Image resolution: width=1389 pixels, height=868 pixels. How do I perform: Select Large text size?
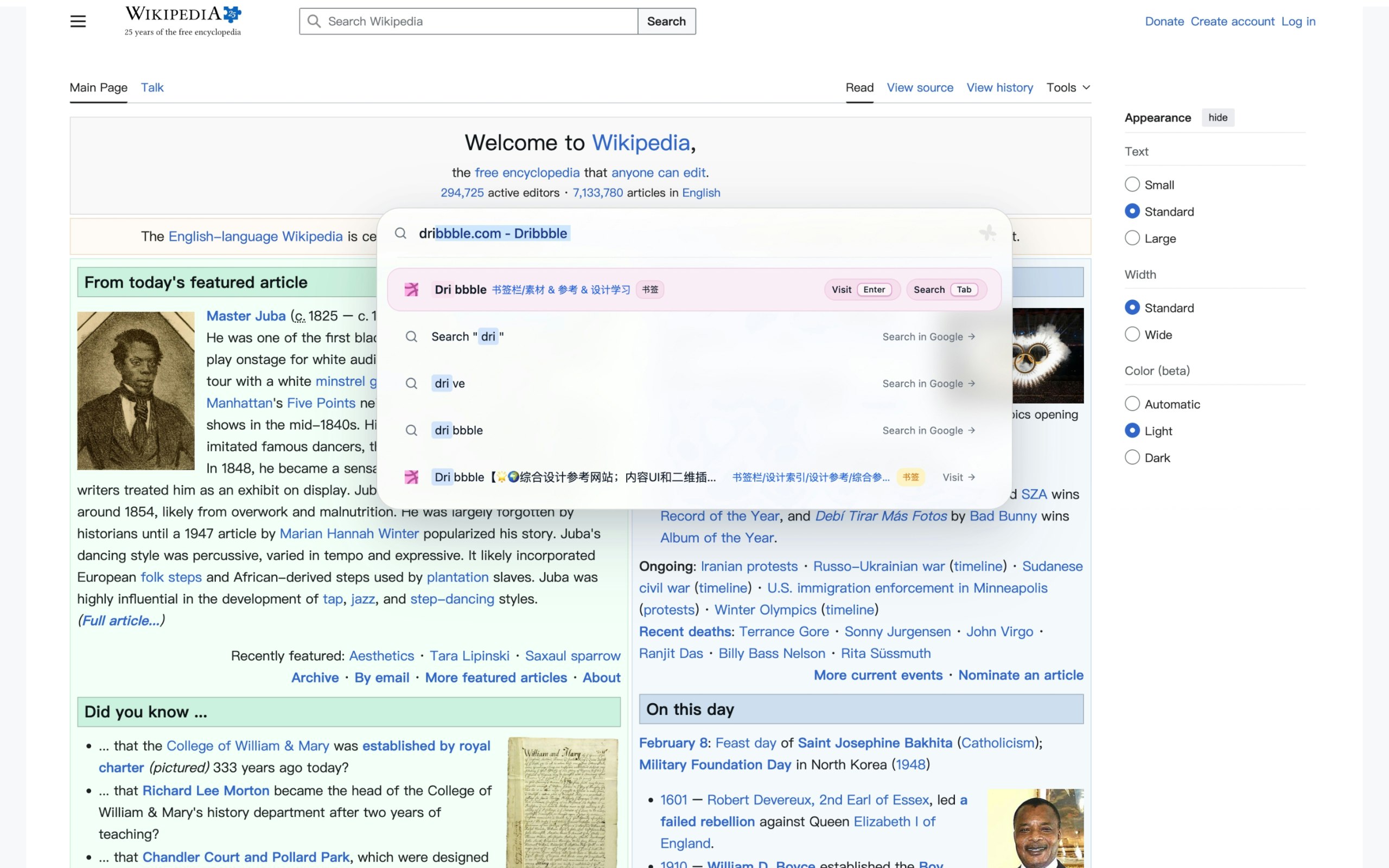click(x=1132, y=238)
